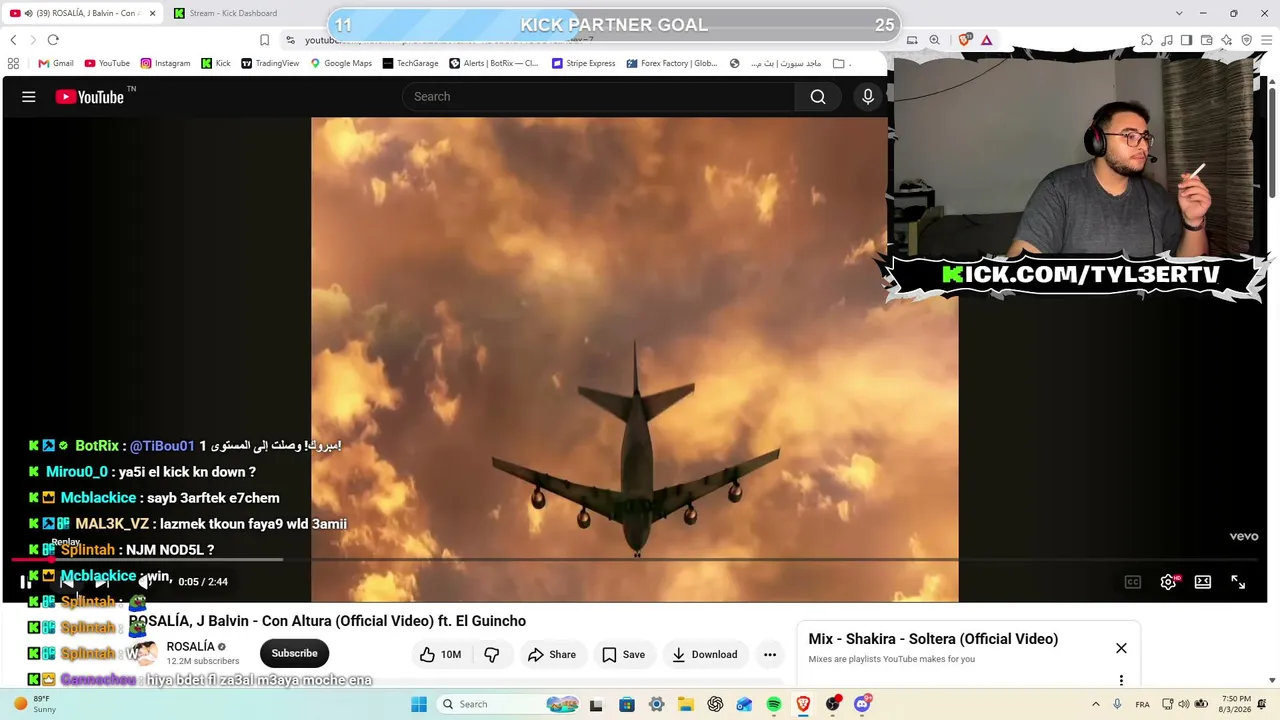Open the zoom magnifier in the address bar

point(934,40)
